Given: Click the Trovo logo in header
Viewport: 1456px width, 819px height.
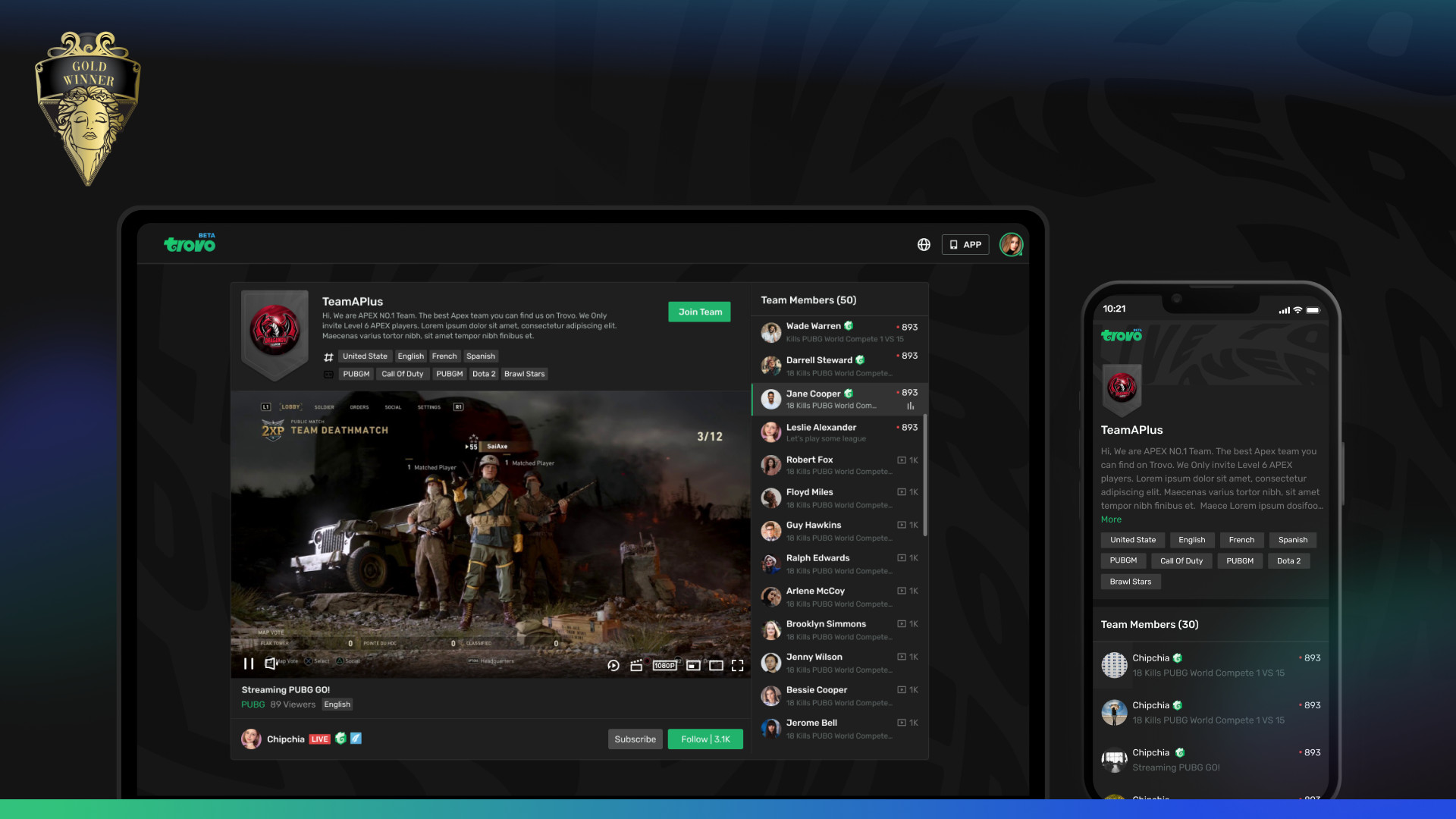Looking at the screenshot, I should tap(190, 244).
